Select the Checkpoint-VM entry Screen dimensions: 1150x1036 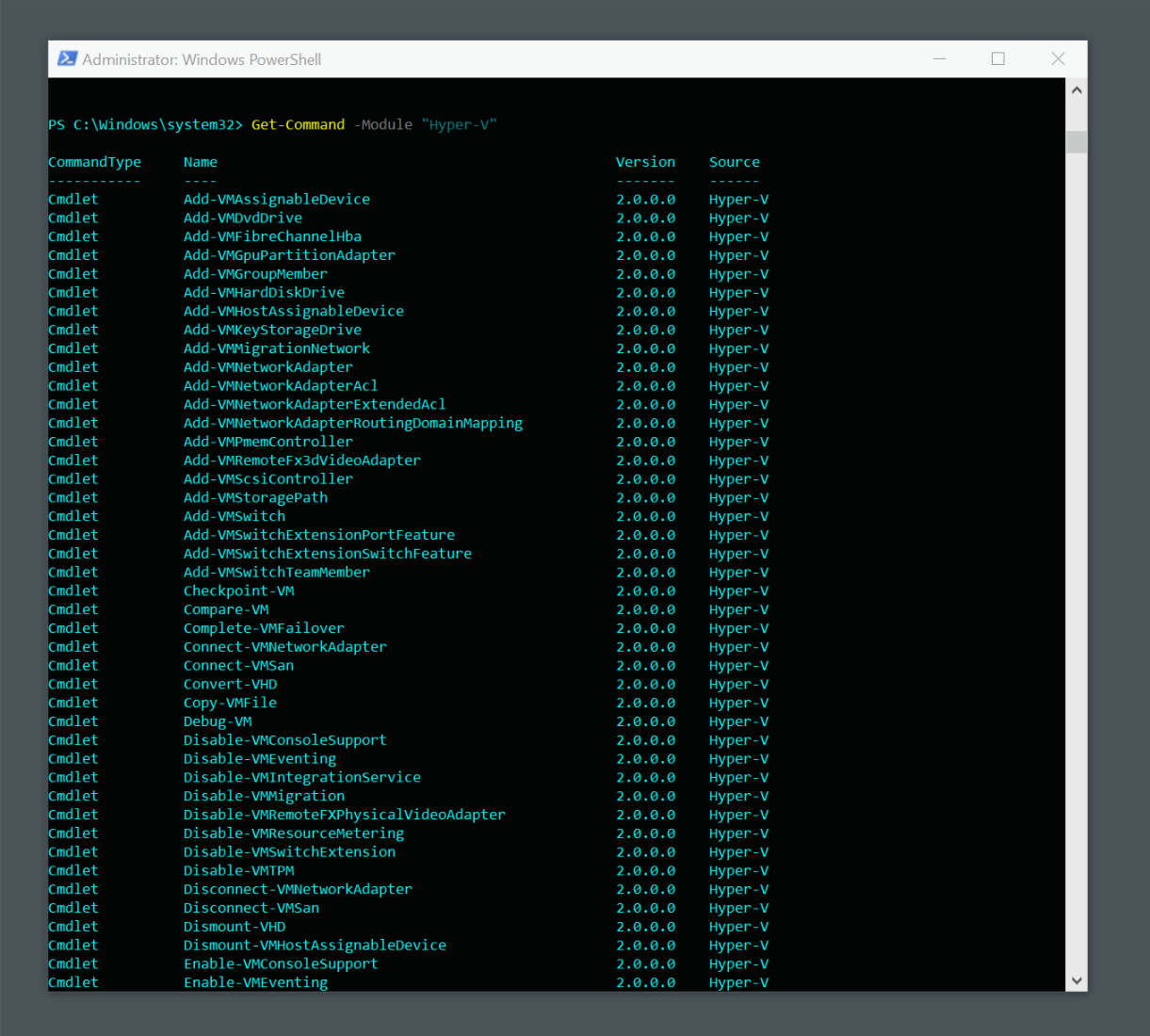[x=238, y=591]
